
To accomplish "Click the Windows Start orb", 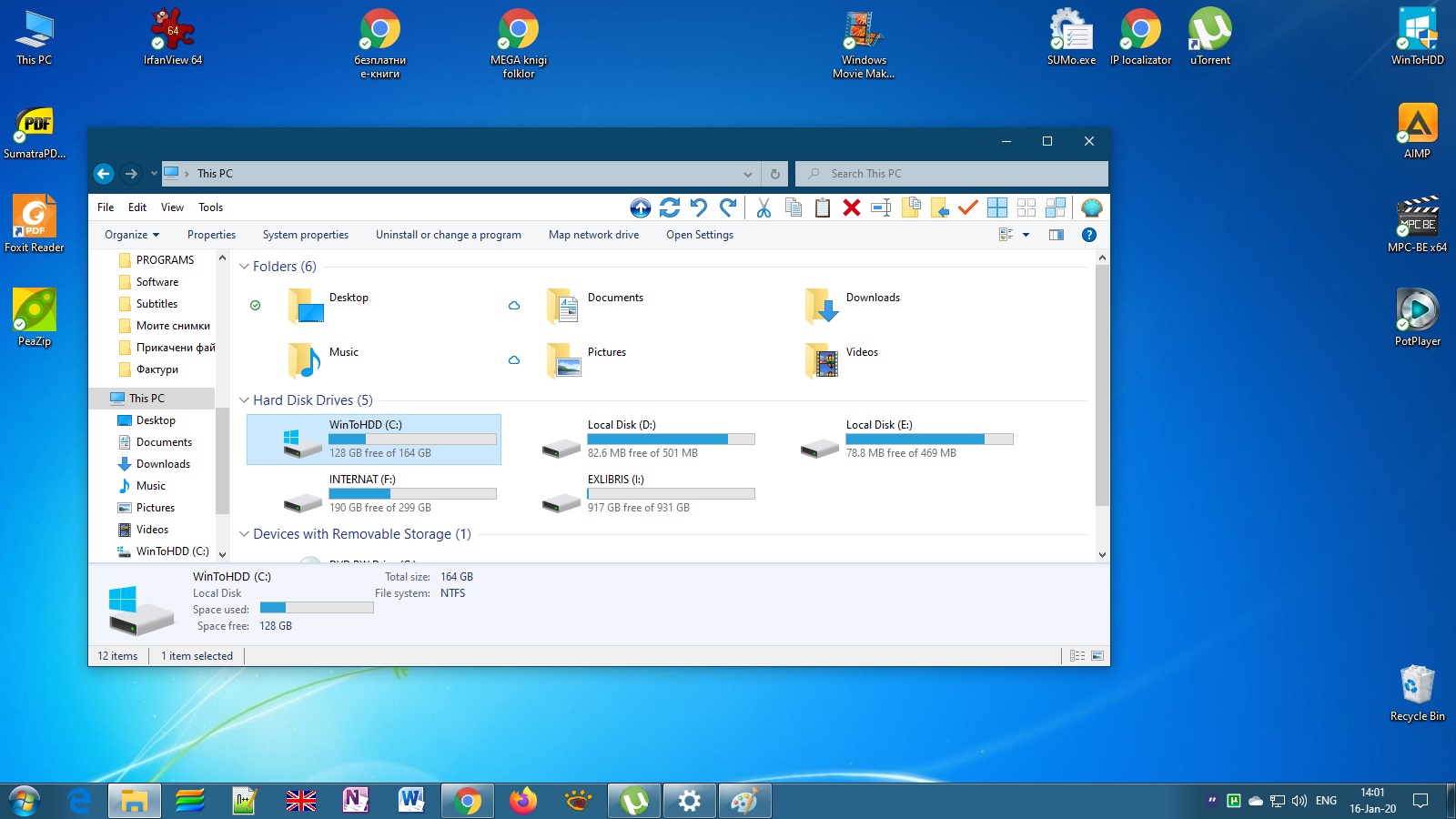I will click(25, 801).
